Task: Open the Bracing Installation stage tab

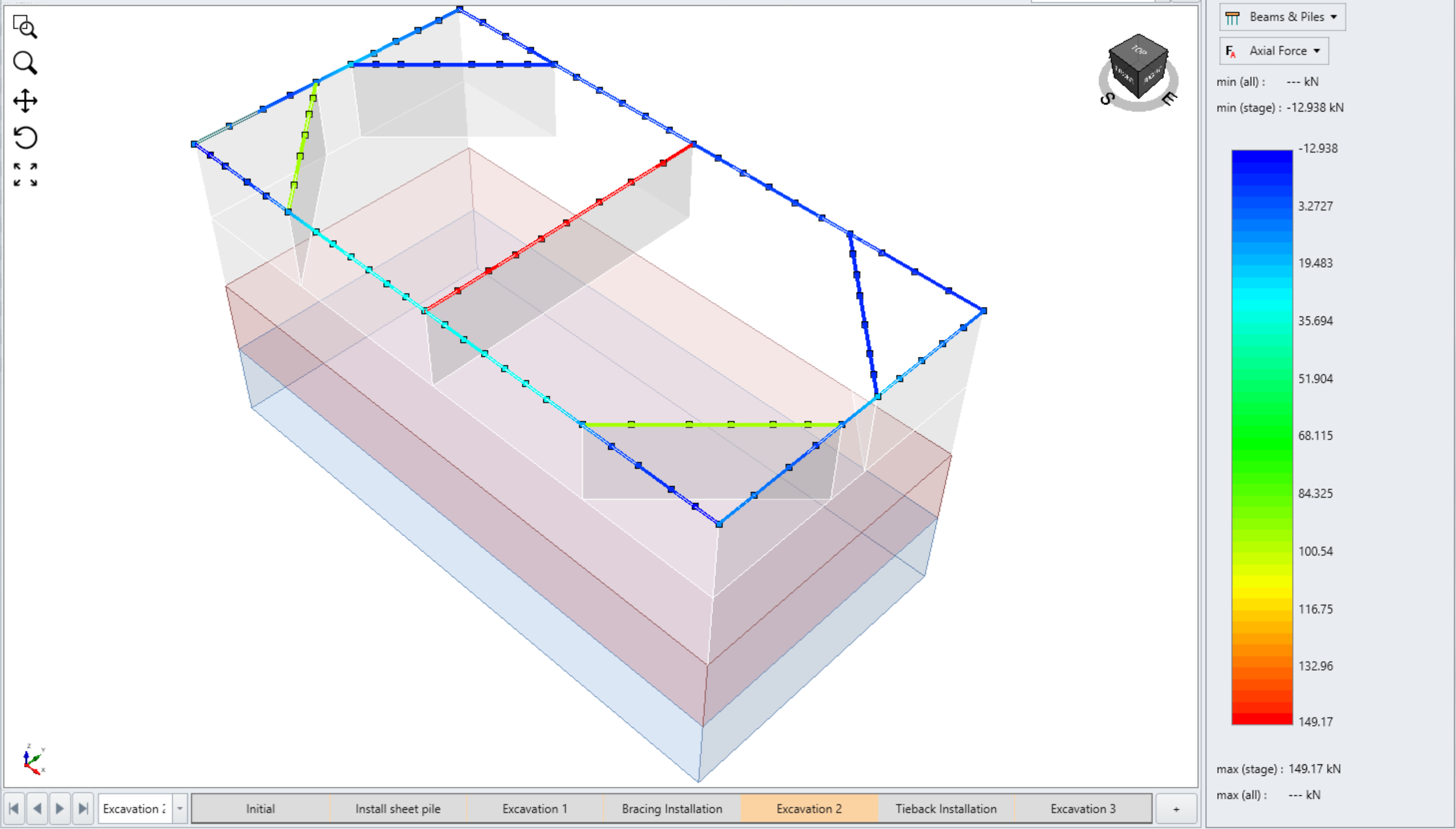Action: click(x=672, y=809)
